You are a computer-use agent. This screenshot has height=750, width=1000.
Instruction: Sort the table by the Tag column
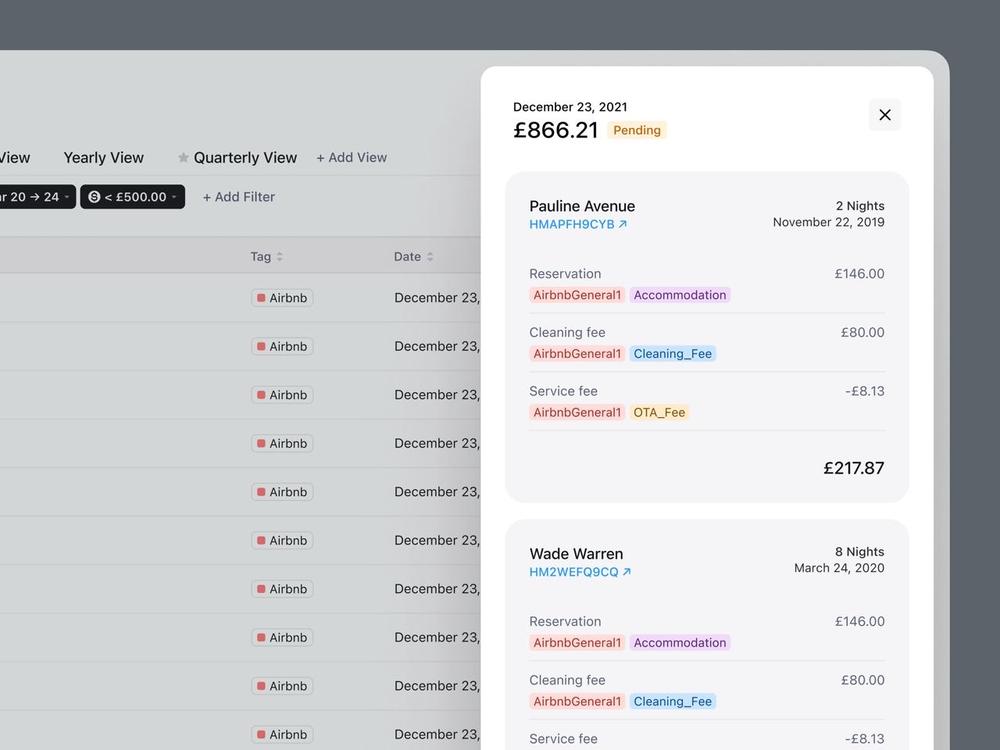tap(279, 256)
